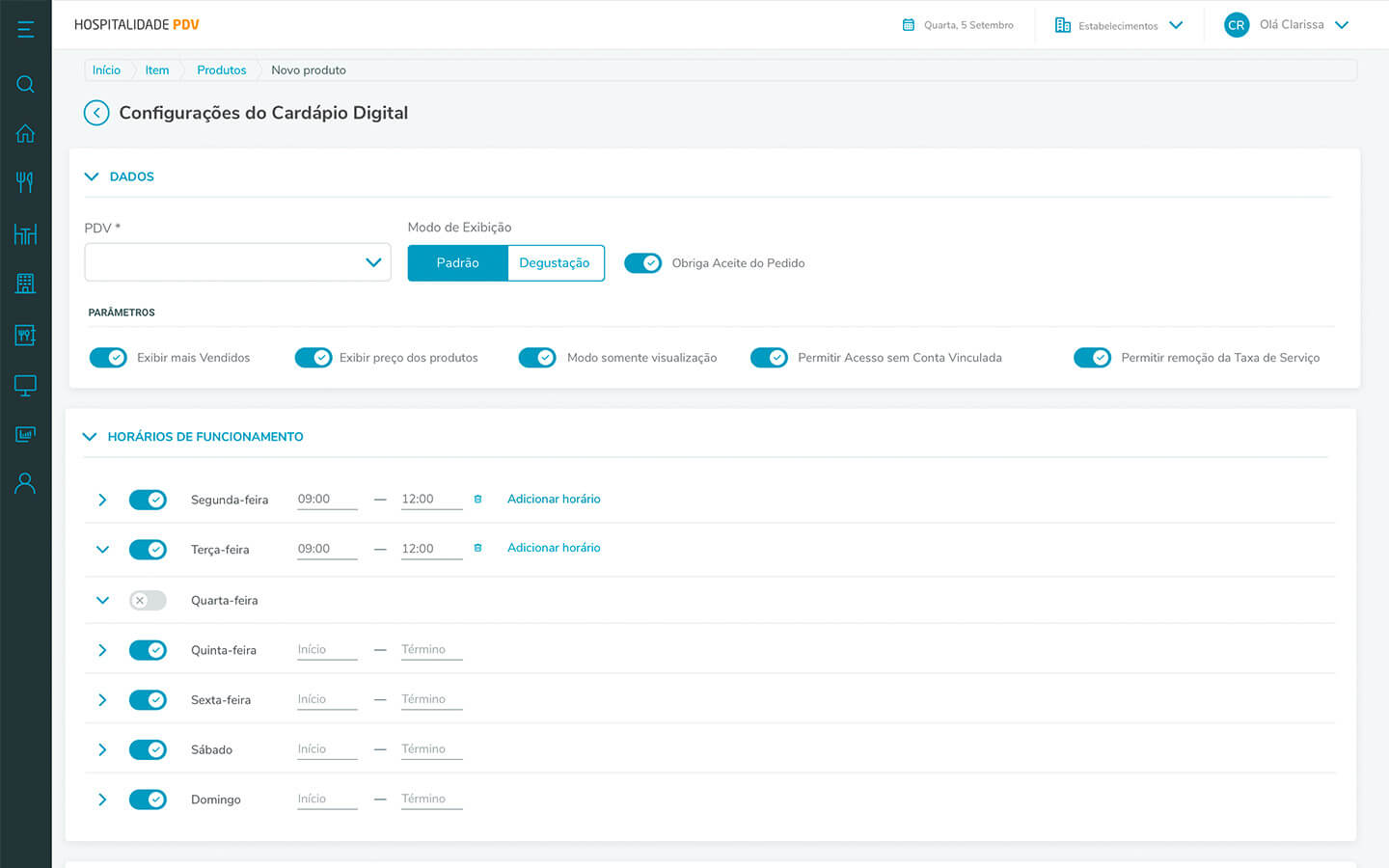The image size is (1389, 868).
Task: Click the building icon in the sidebar
Action: tap(25, 283)
